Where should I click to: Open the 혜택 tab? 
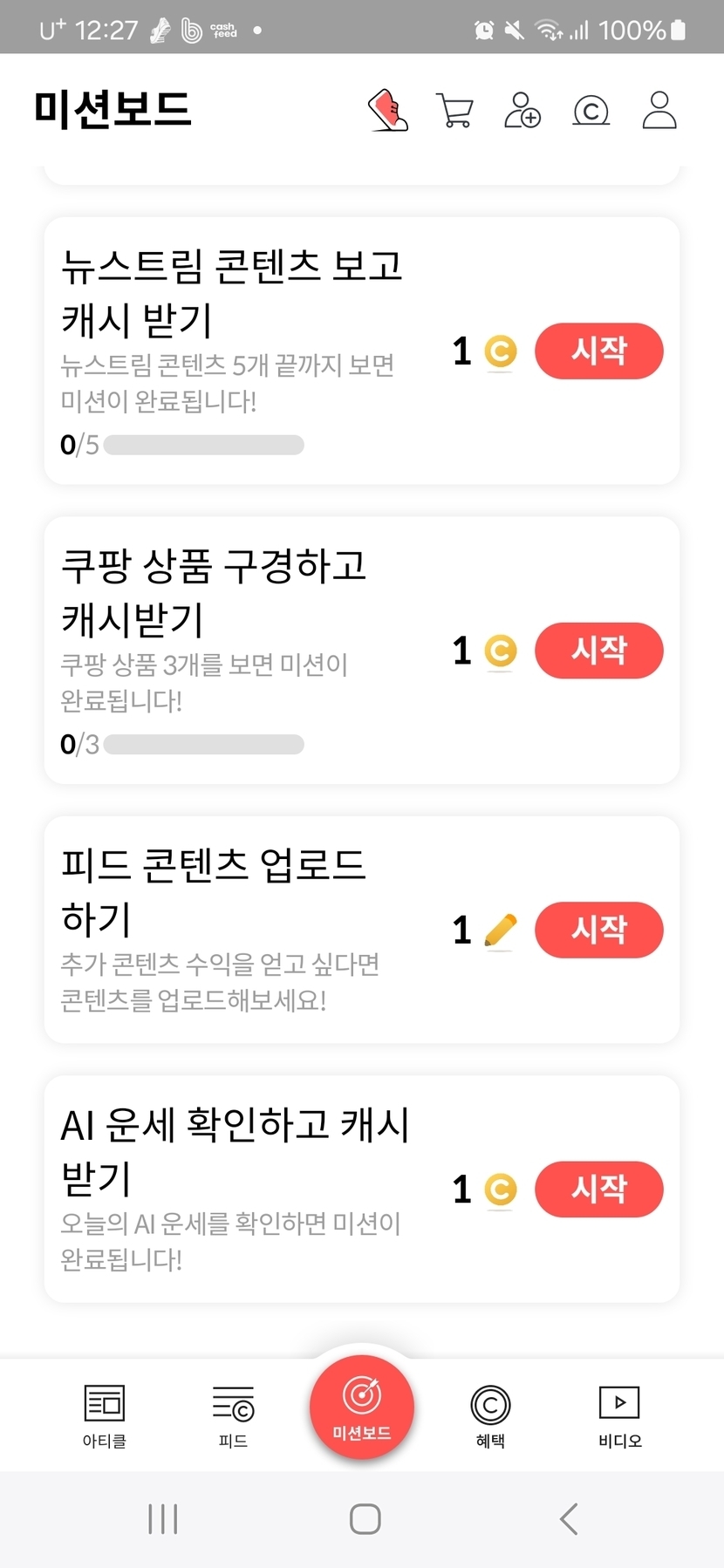490,1415
